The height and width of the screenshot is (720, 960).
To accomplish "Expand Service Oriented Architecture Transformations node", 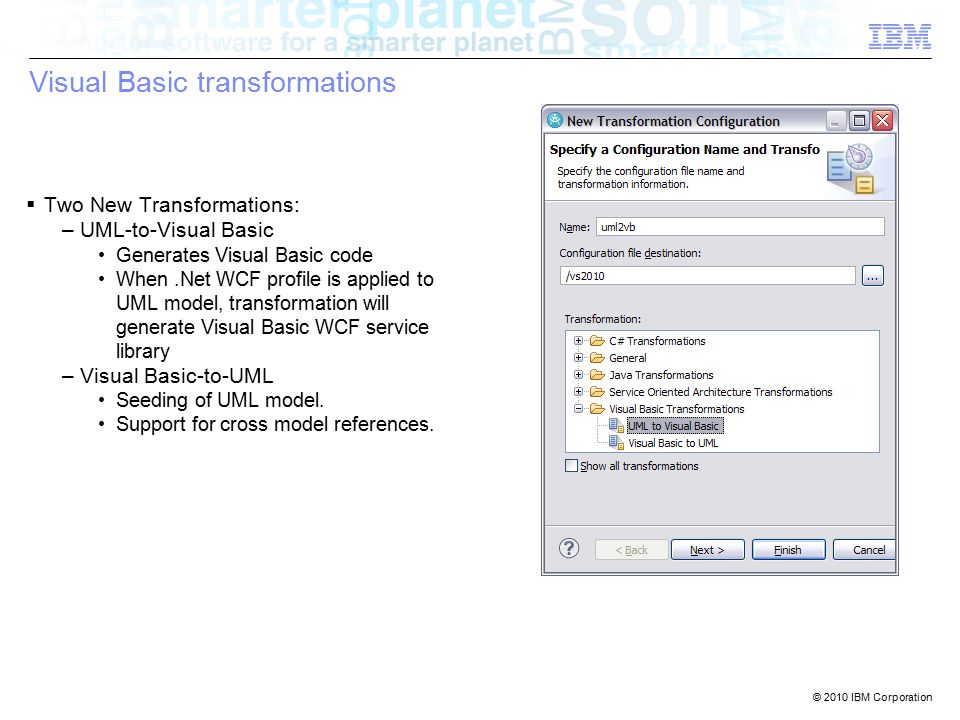I will [x=578, y=391].
